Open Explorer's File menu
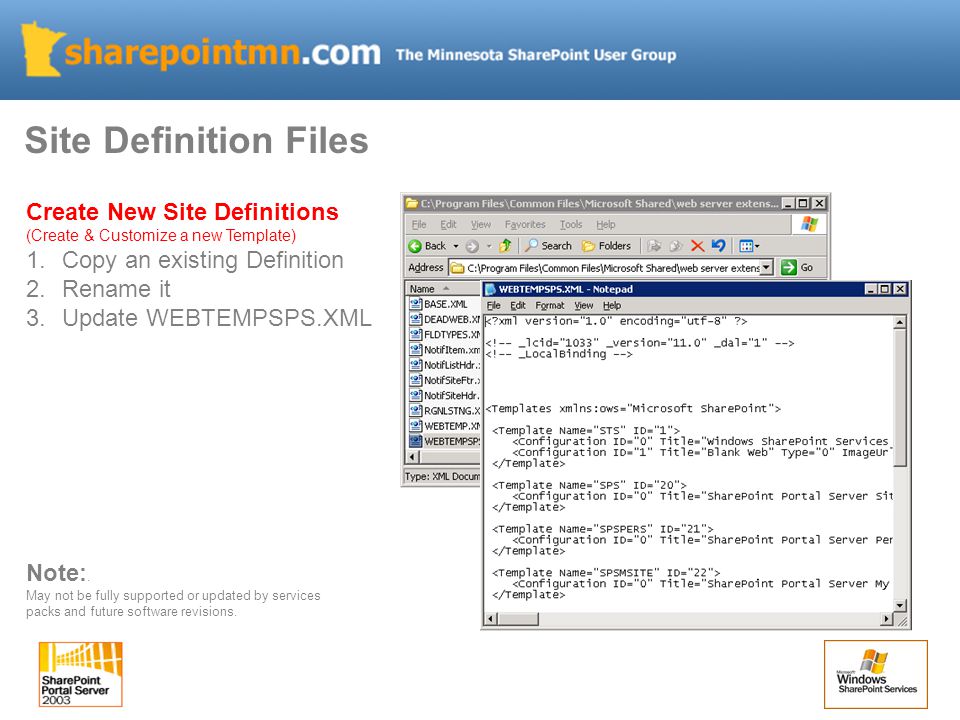The height and width of the screenshot is (720, 960). click(x=419, y=225)
